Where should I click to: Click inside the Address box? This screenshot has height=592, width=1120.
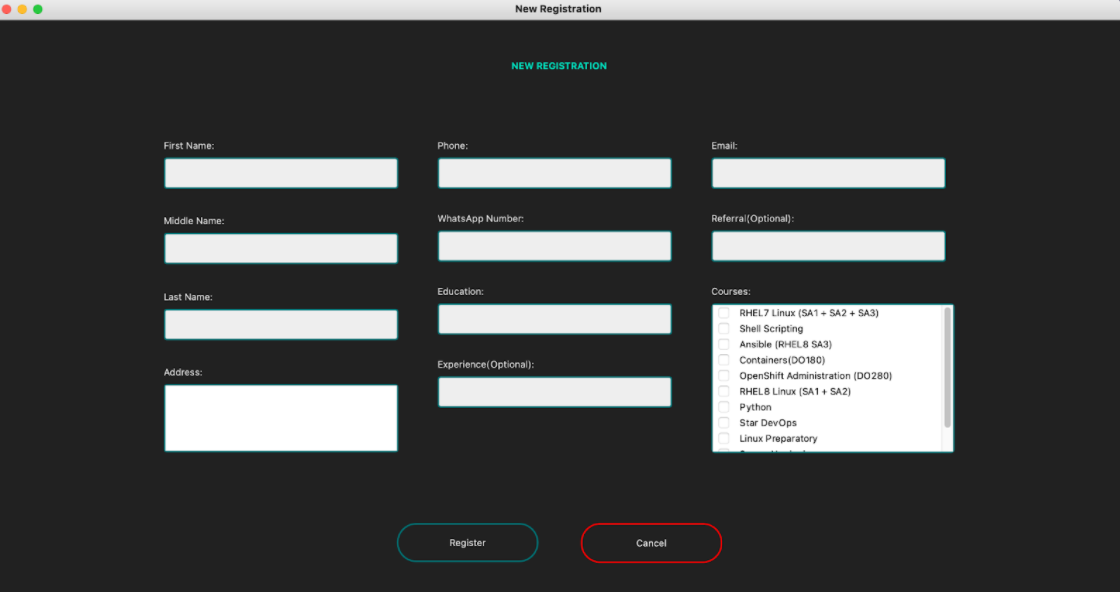coord(280,417)
